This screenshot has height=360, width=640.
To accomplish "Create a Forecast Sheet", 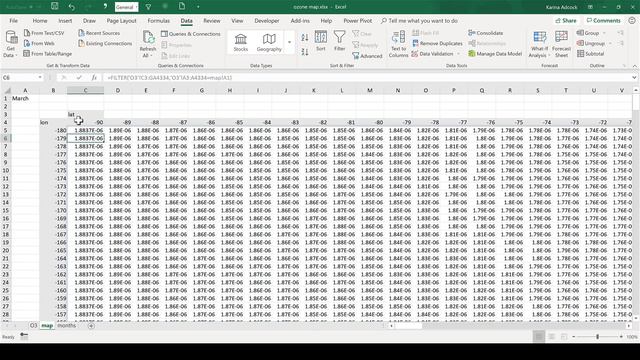I will pos(561,44).
